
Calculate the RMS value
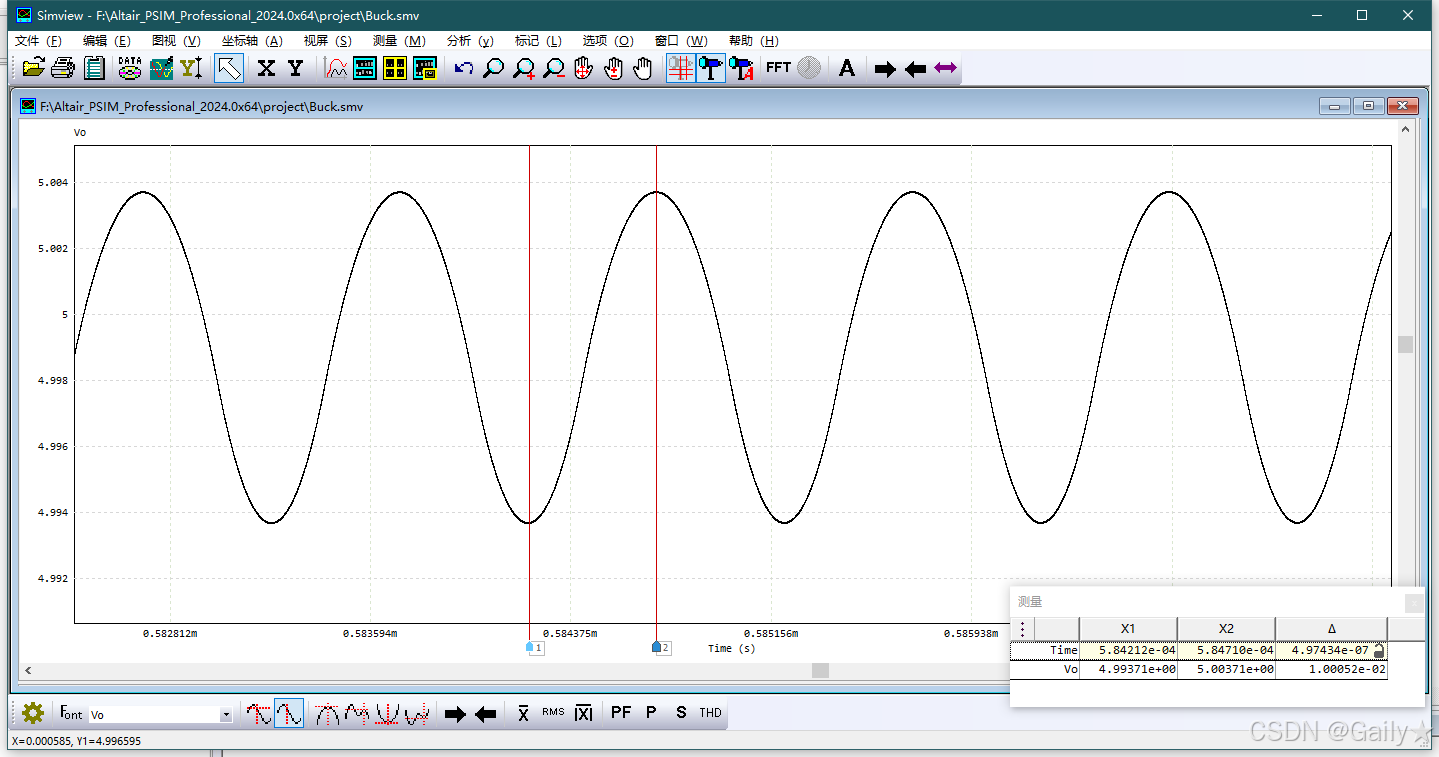[x=553, y=713]
